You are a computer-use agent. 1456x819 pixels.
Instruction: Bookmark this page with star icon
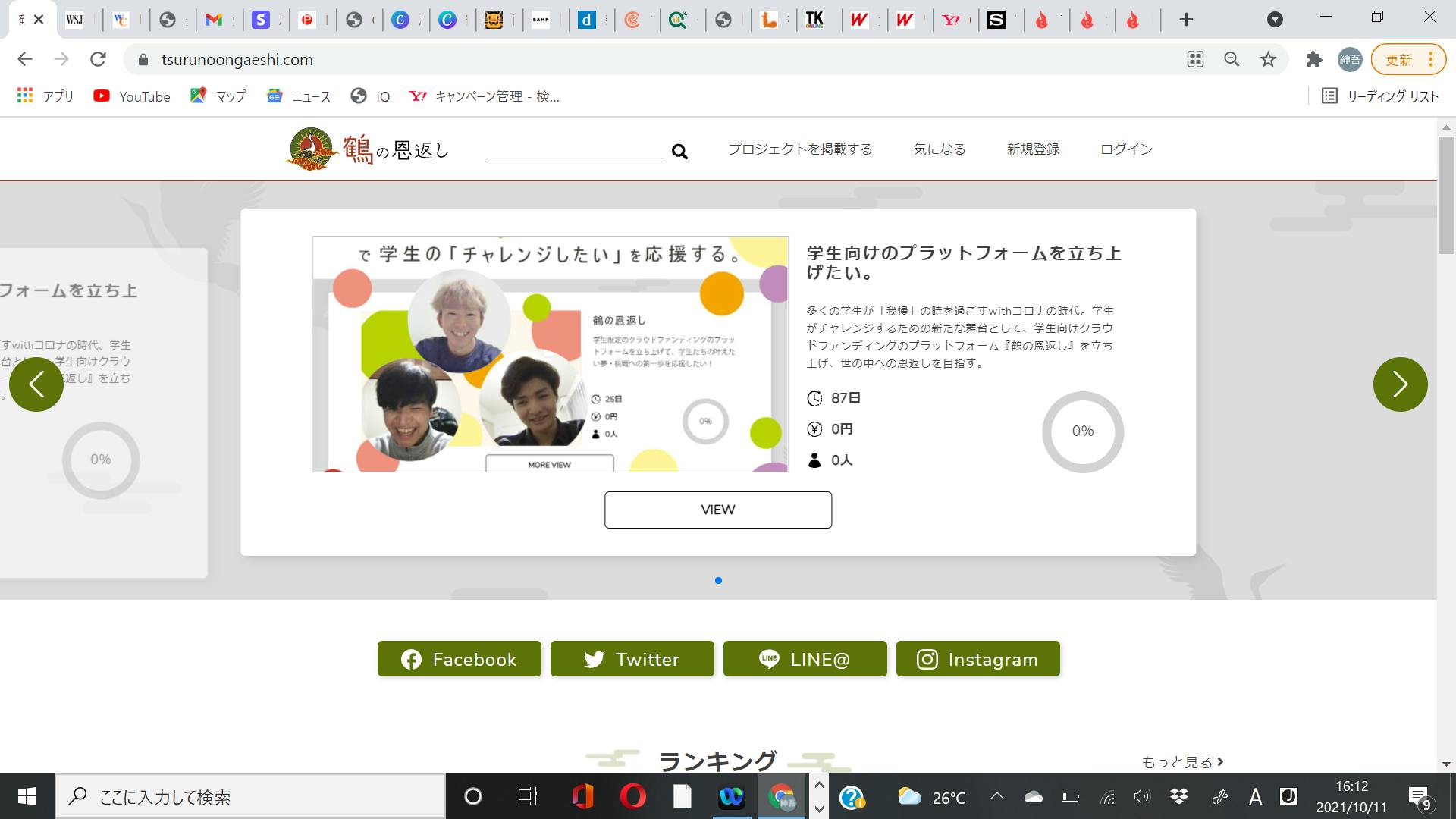pos(1268,59)
